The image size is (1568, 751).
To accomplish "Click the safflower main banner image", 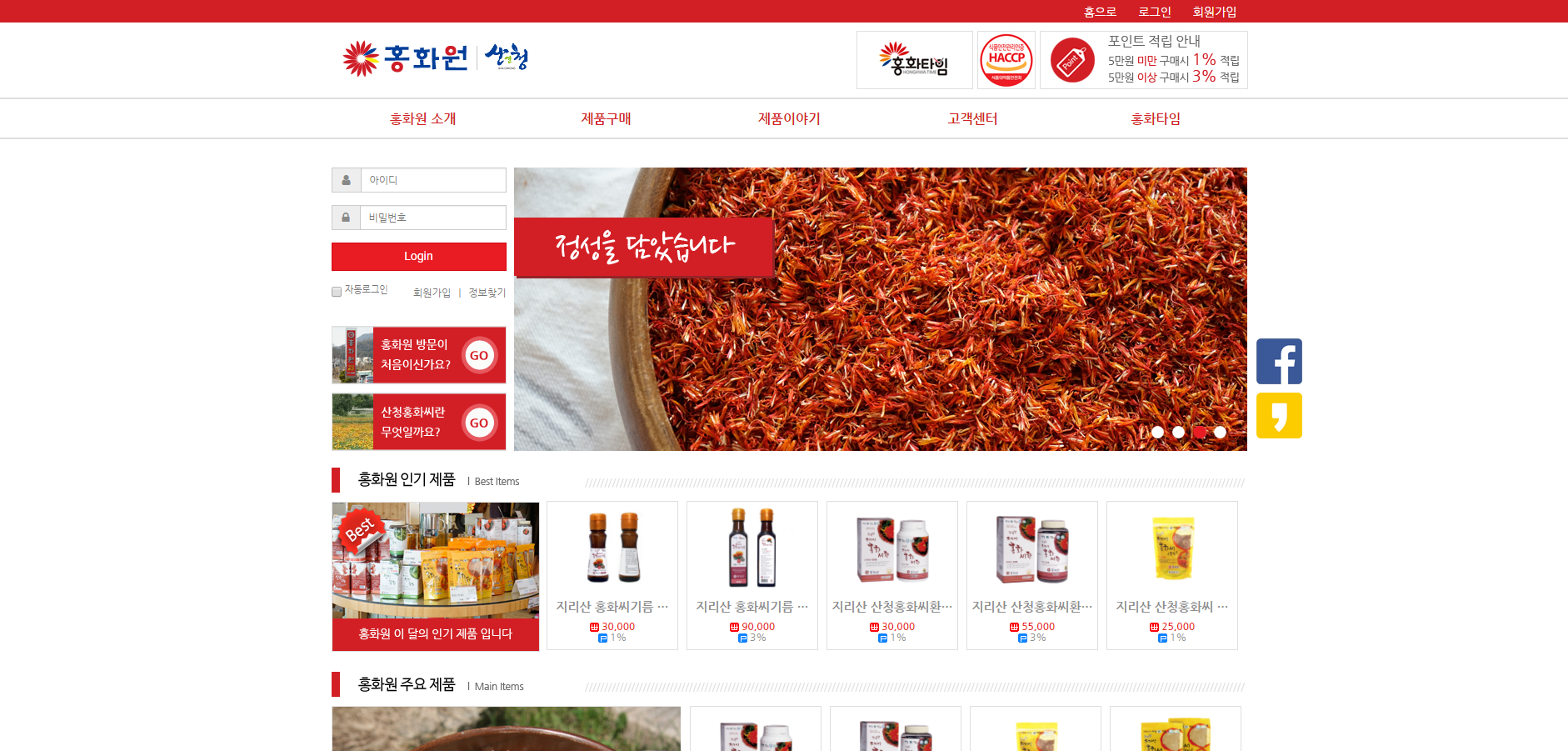I will (881, 309).
